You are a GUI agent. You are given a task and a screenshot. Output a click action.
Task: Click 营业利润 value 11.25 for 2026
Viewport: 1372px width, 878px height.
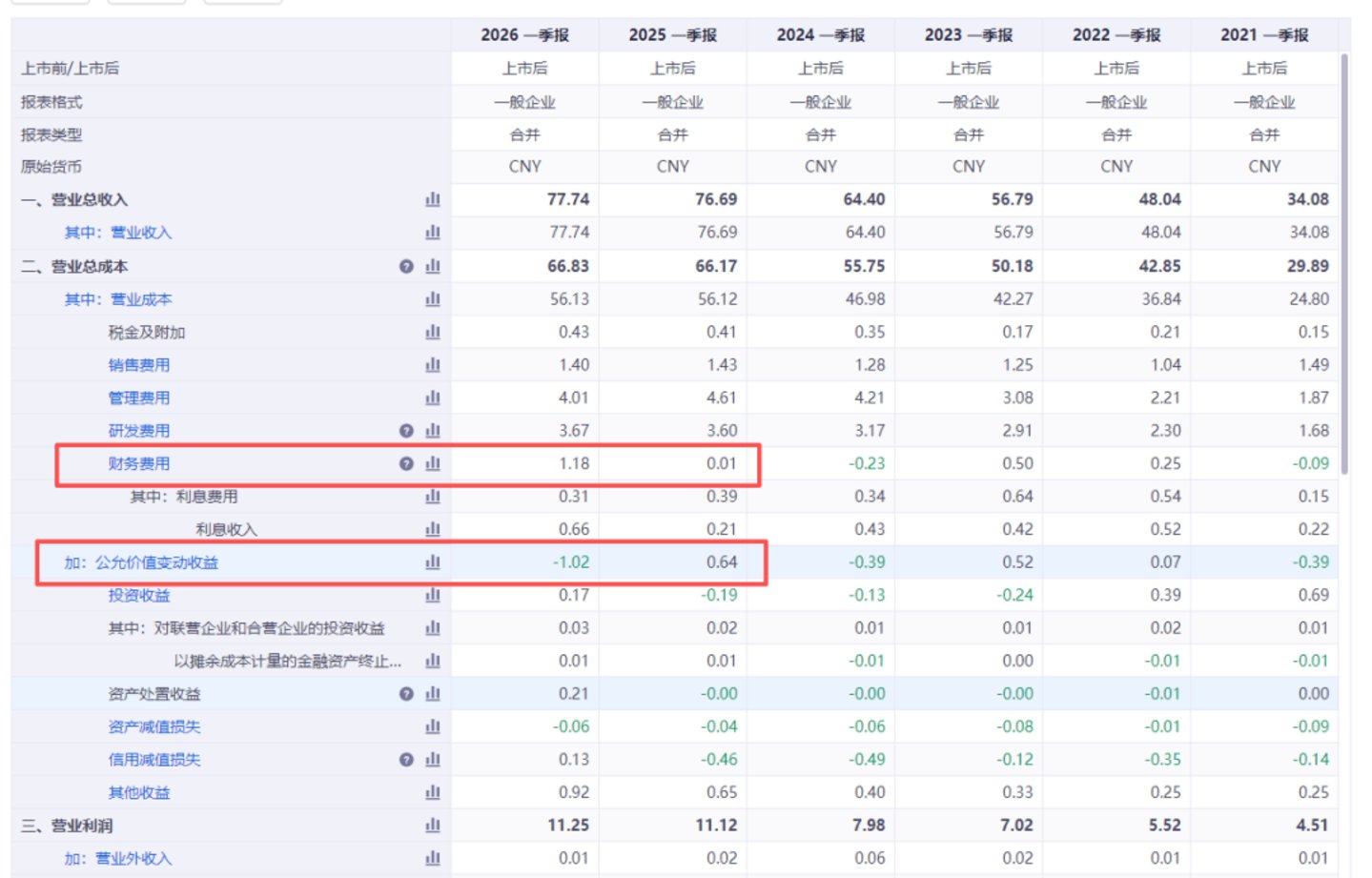568,826
